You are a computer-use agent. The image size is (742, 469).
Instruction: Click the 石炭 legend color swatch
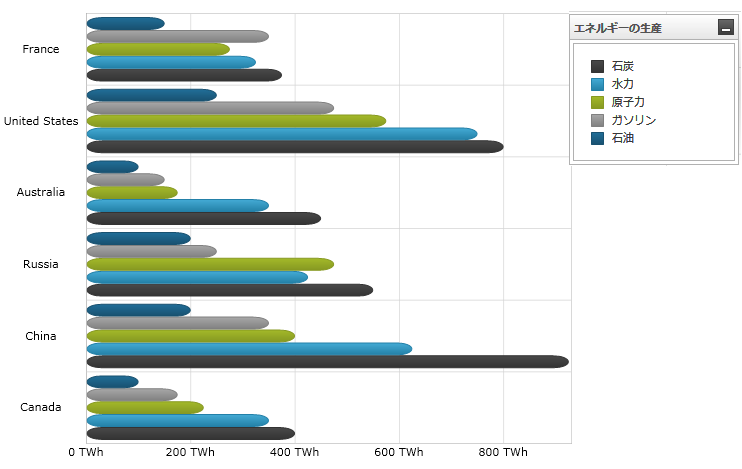point(598,66)
